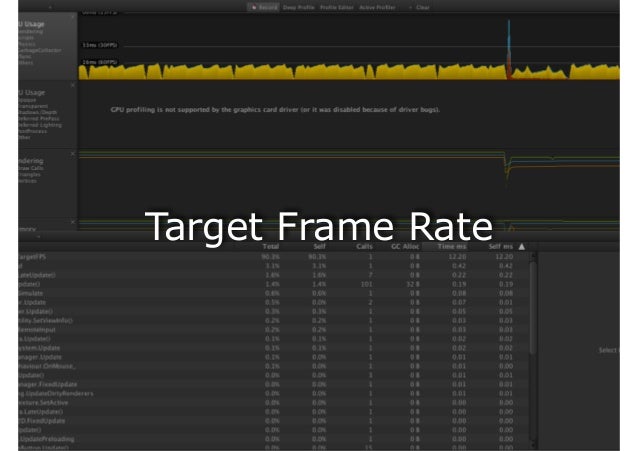Viewport: 638px width, 451px height.
Task: Toggle Others category in CPU Usage legend
Action: [x=26, y=63]
